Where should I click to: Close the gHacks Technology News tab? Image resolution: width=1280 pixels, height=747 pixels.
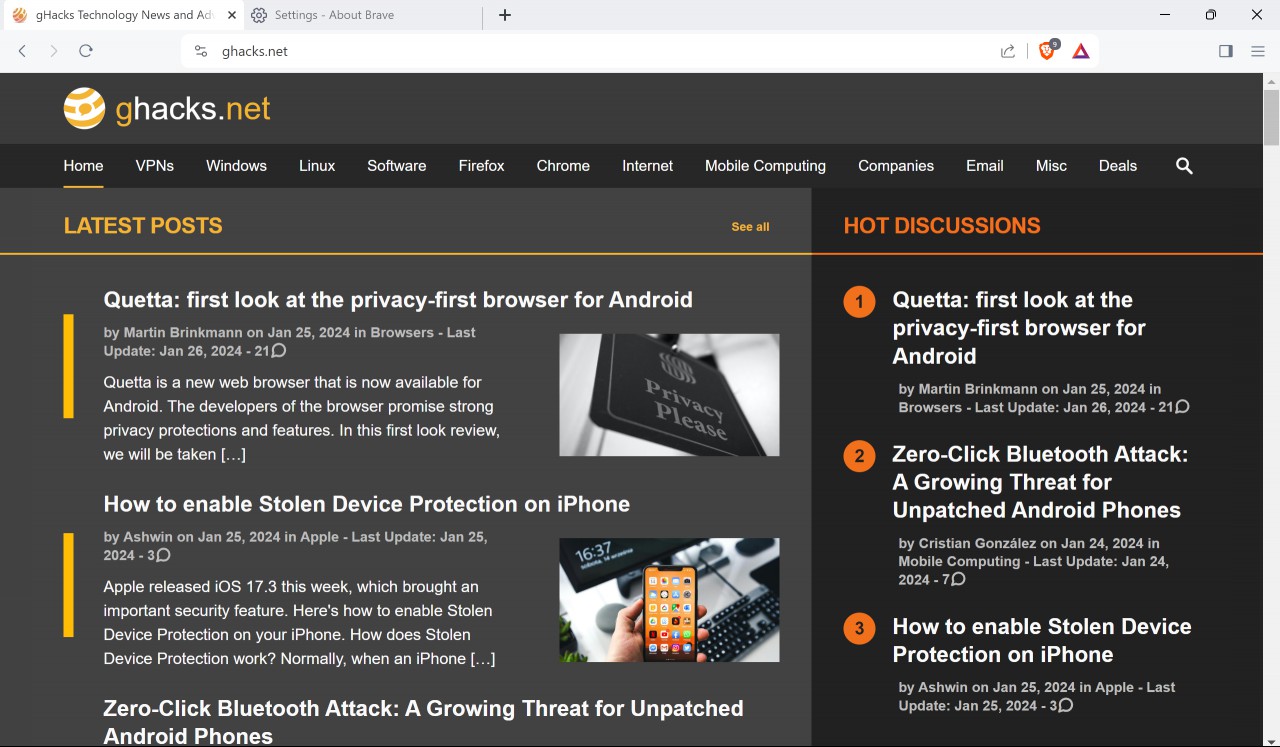(x=232, y=15)
